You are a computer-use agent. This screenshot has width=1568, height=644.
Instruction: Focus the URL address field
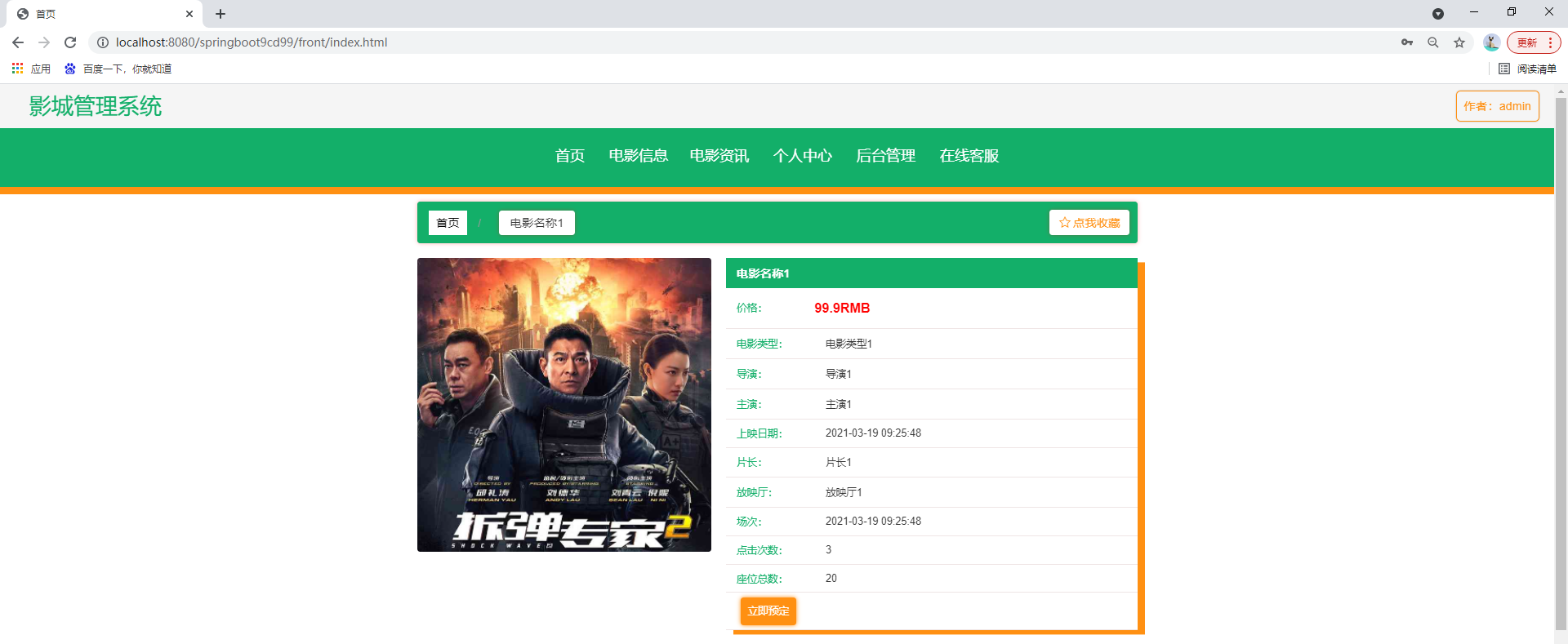[x=735, y=42]
